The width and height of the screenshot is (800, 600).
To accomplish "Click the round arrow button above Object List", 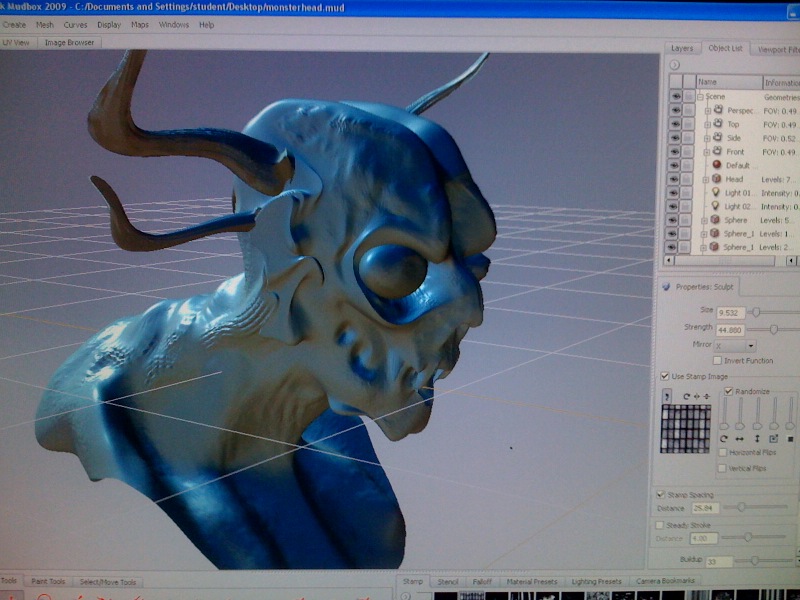I will tap(674, 65).
